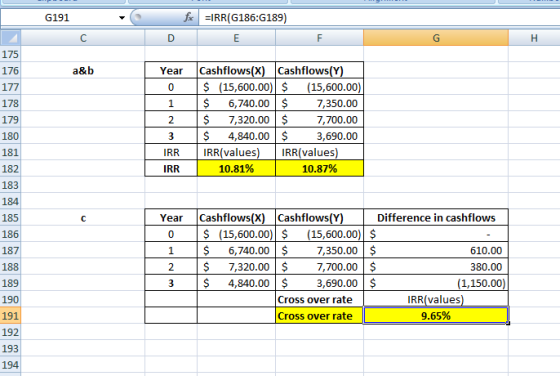Image resolution: width=560 pixels, height=376 pixels.
Task: Click the 7,700.00 cell in row 179
Action: pyautogui.click(x=320, y=120)
